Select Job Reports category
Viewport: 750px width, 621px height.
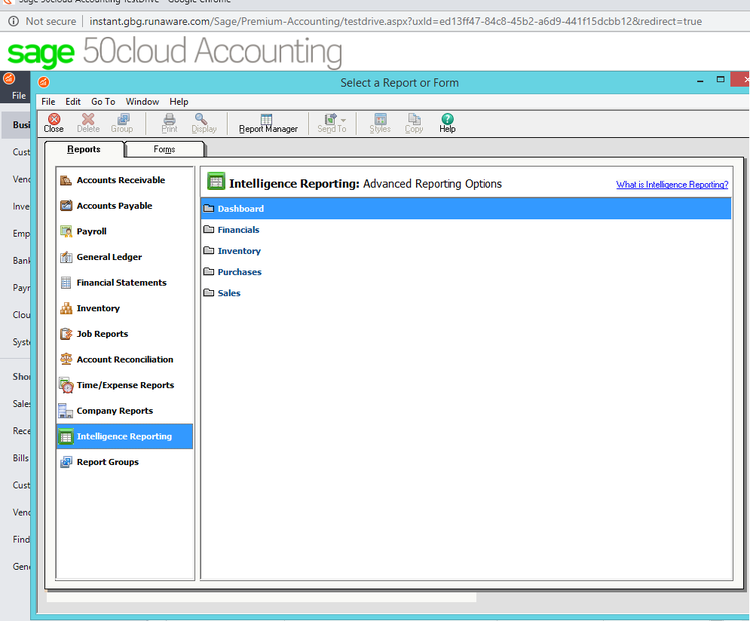pyautogui.click(x=125, y=334)
